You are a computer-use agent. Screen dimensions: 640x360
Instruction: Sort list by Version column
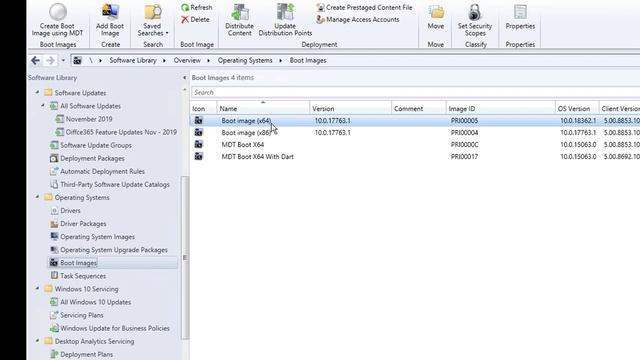point(350,109)
